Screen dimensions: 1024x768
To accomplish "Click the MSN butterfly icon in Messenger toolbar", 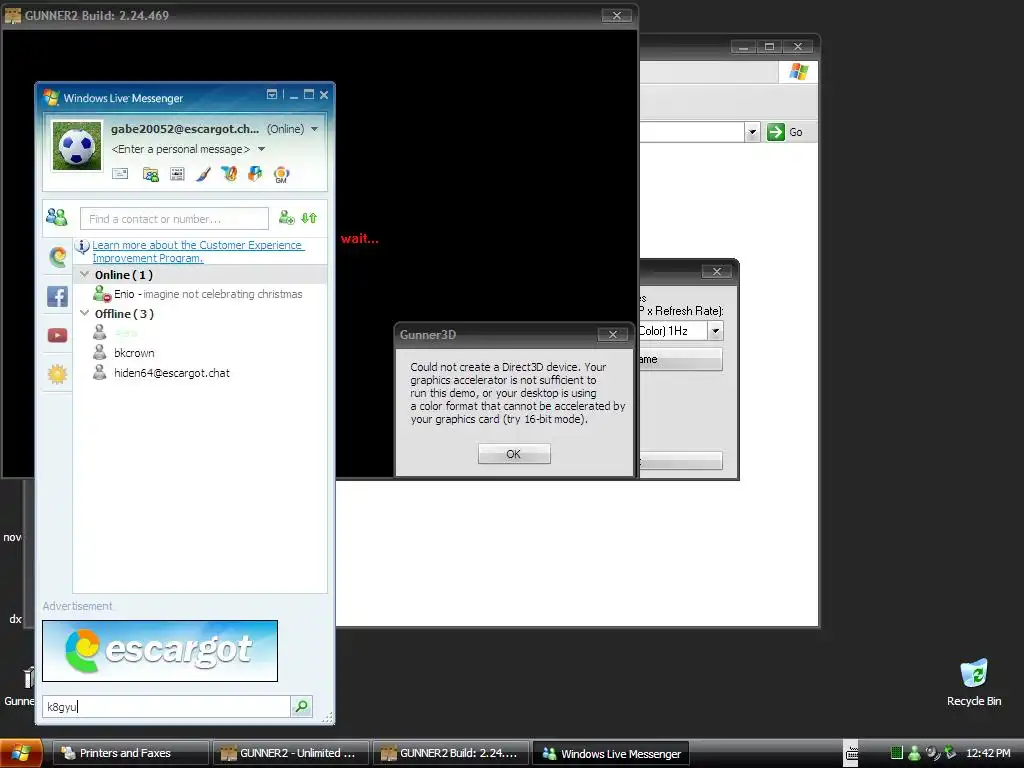I will tap(229, 174).
